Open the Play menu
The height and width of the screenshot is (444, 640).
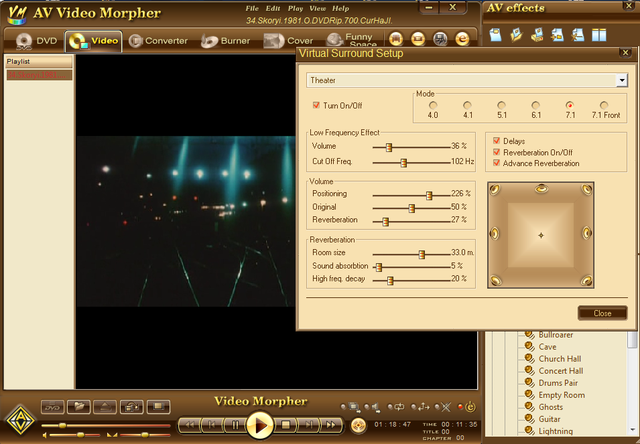tap(295, 9)
